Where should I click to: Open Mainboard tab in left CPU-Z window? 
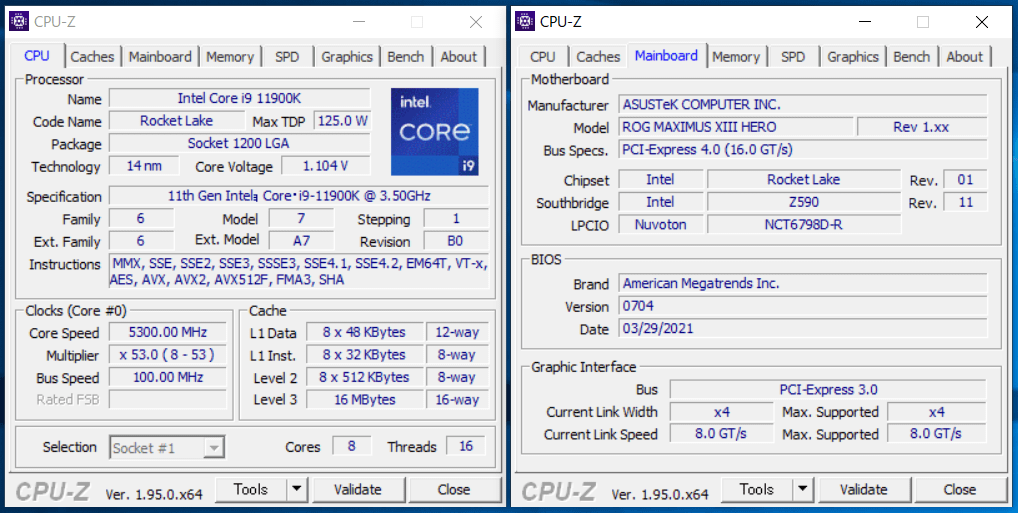point(160,56)
